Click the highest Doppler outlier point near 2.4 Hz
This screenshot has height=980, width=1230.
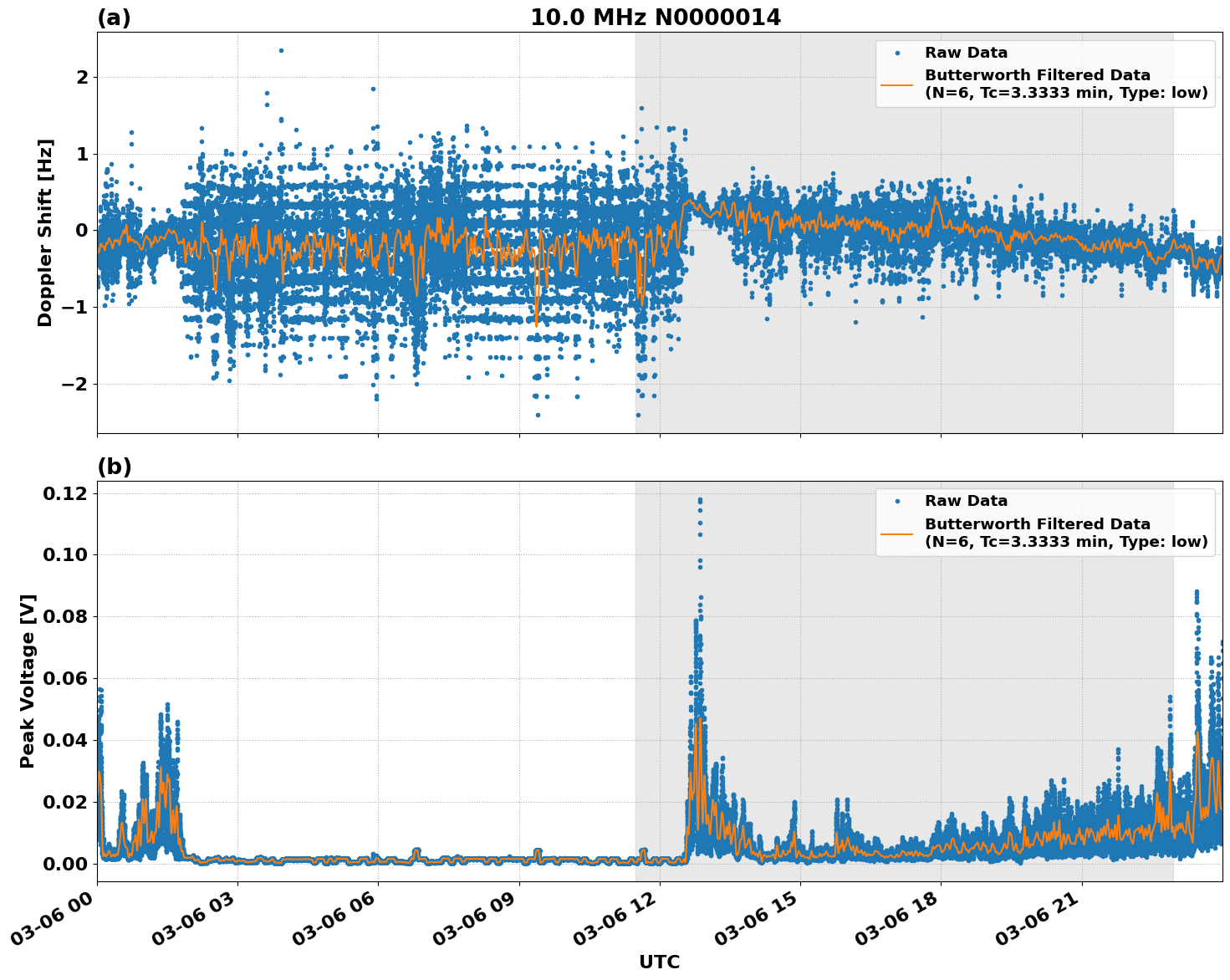click(279, 51)
